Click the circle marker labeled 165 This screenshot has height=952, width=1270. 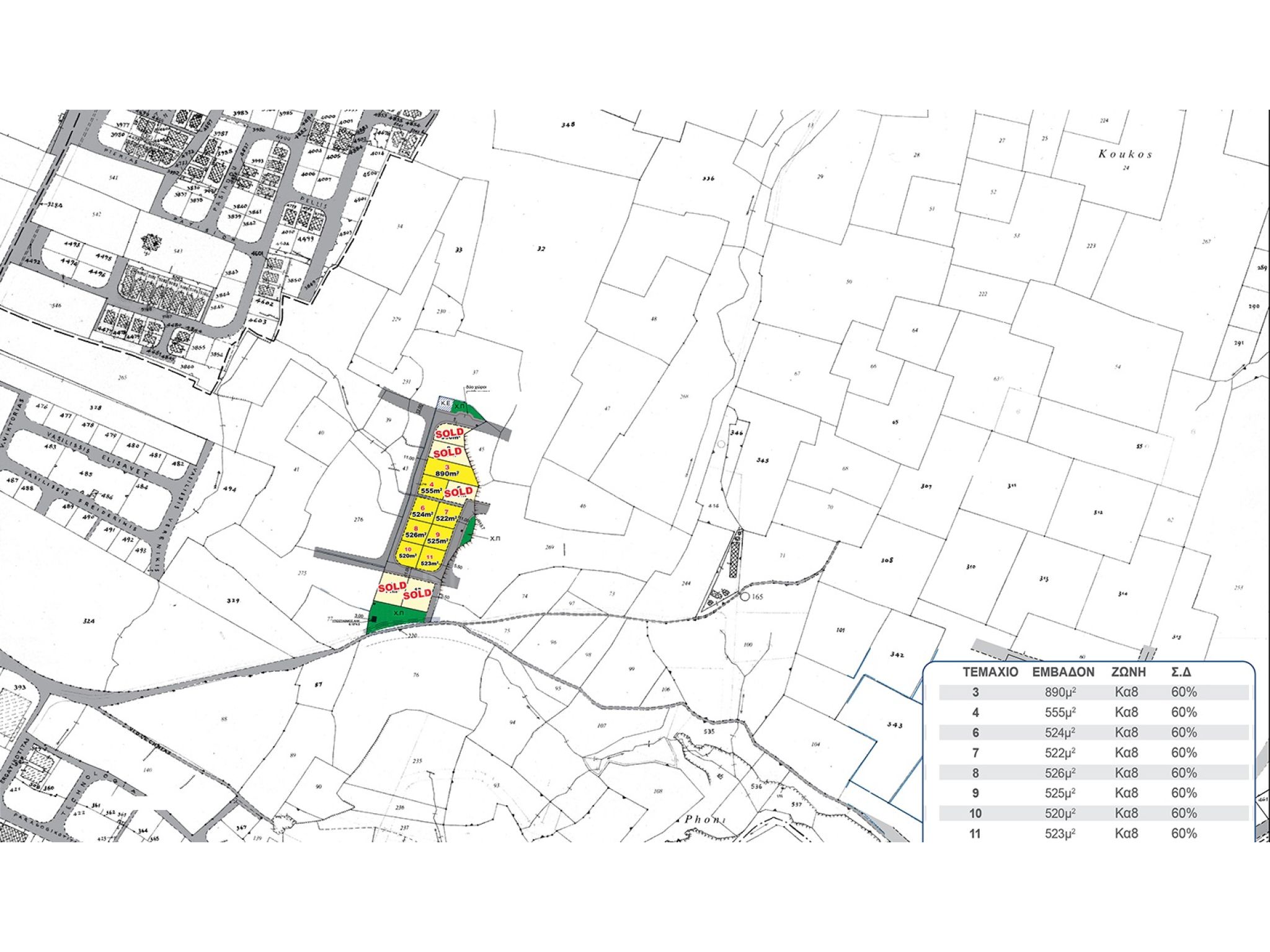point(744,597)
